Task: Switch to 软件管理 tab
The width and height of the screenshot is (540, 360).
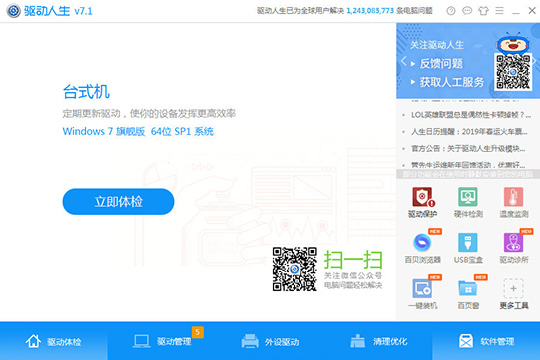Action: [486, 341]
